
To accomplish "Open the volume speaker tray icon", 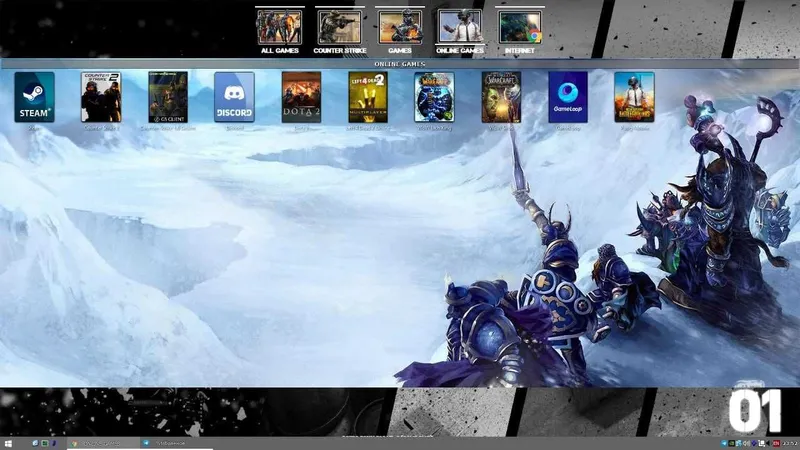I will point(746,443).
